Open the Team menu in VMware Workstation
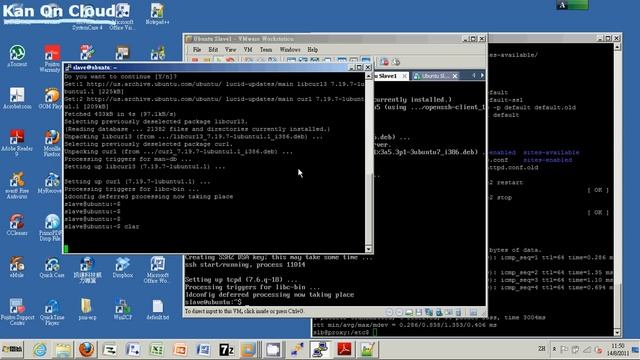Screen dimensions: 640x360 point(266,49)
